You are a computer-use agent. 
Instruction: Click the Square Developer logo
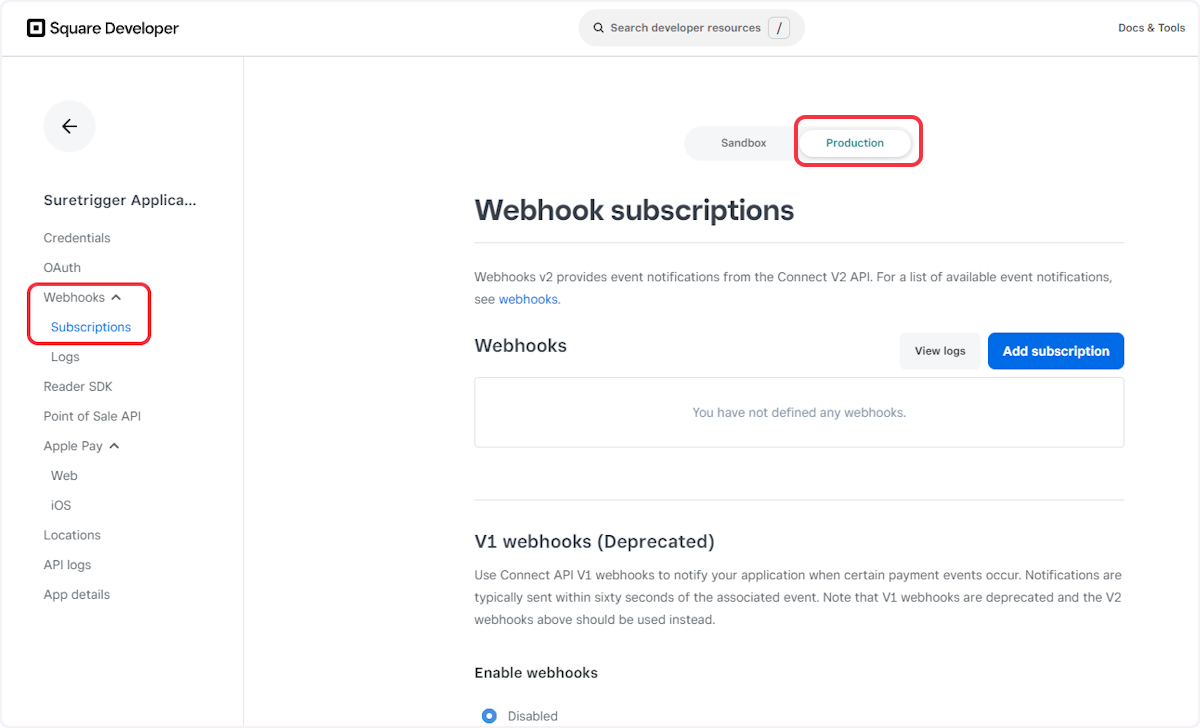click(102, 28)
